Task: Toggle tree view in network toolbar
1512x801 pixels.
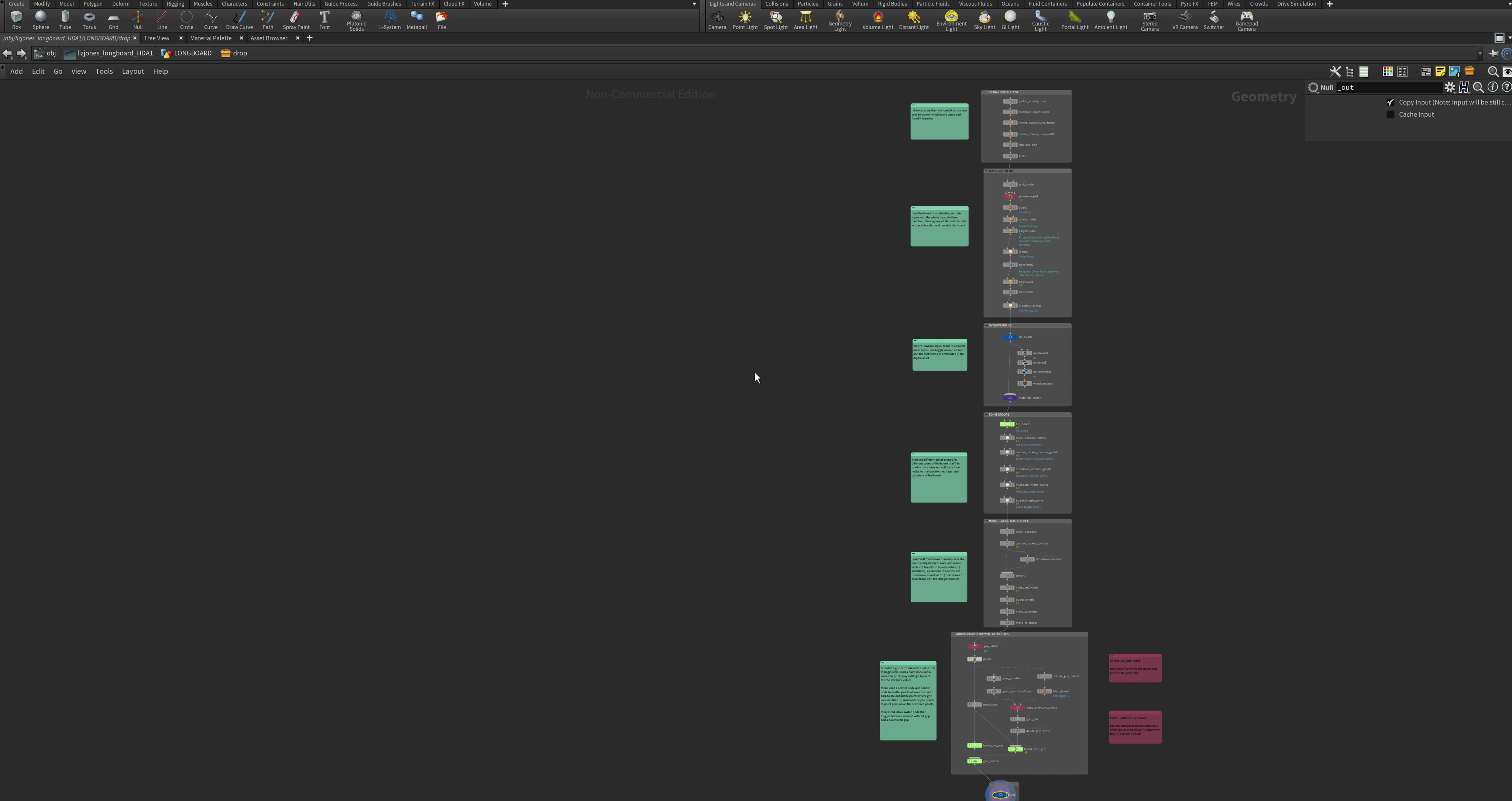Action: [x=1350, y=72]
